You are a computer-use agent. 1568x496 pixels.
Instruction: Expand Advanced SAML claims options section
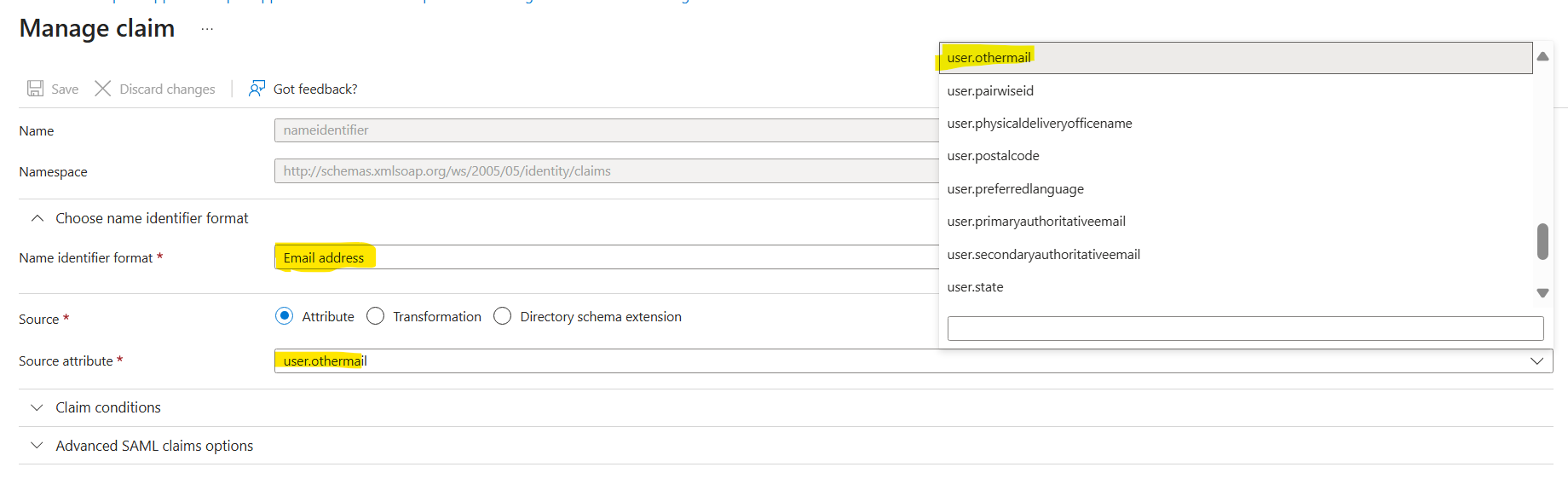tap(37, 446)
